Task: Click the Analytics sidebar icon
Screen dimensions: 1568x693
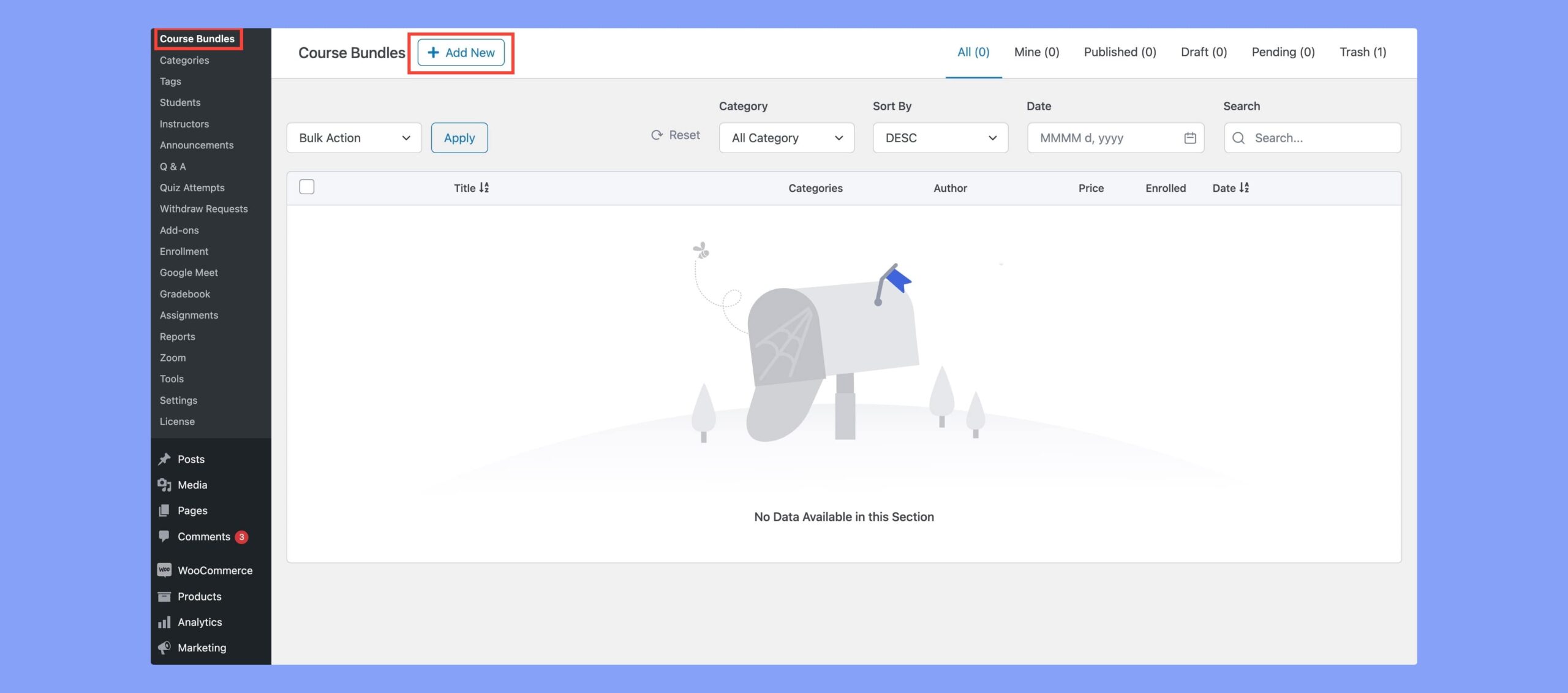Action: [164, 622]
